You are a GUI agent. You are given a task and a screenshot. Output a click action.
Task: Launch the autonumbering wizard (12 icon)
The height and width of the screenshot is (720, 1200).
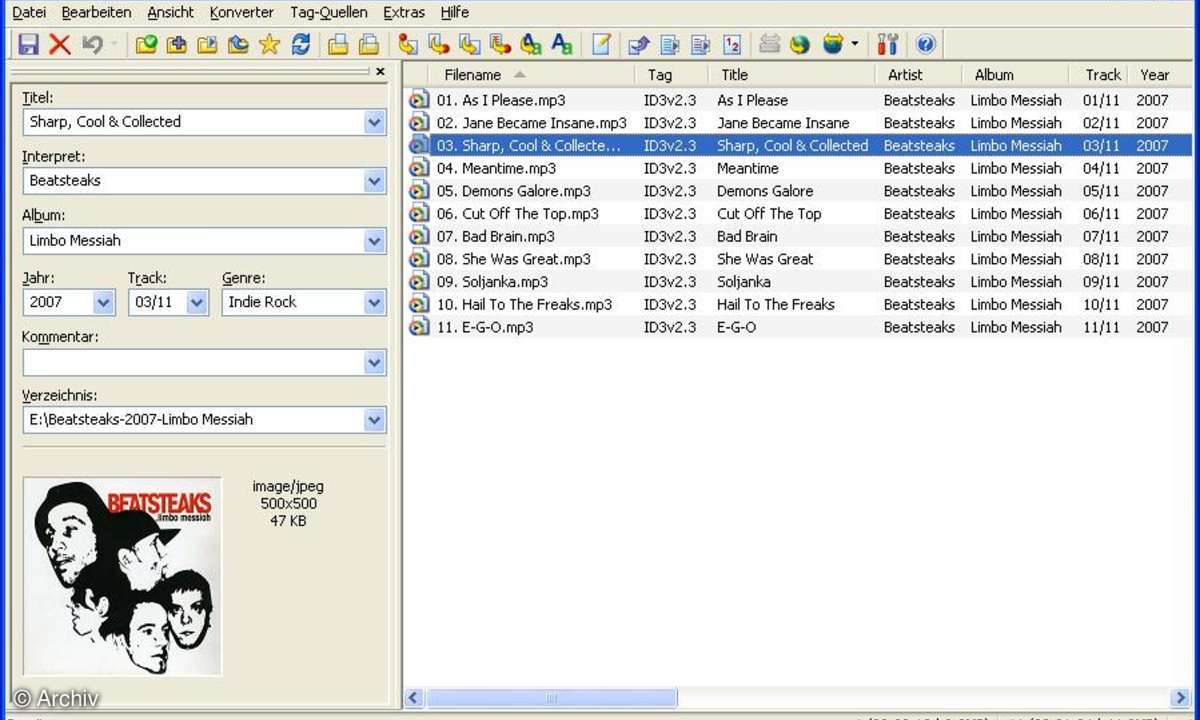[x=732, y=45]
